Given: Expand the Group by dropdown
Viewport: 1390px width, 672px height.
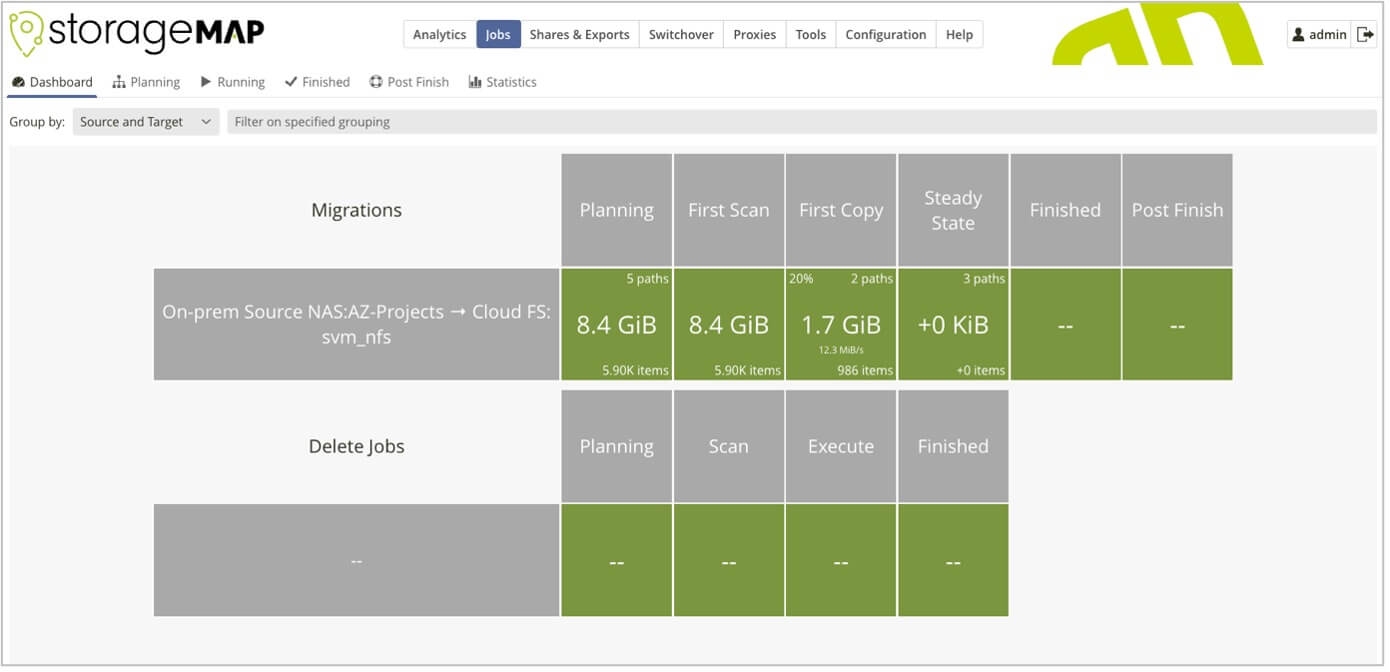Looking at the screenshot, I should tap(146, 121).
